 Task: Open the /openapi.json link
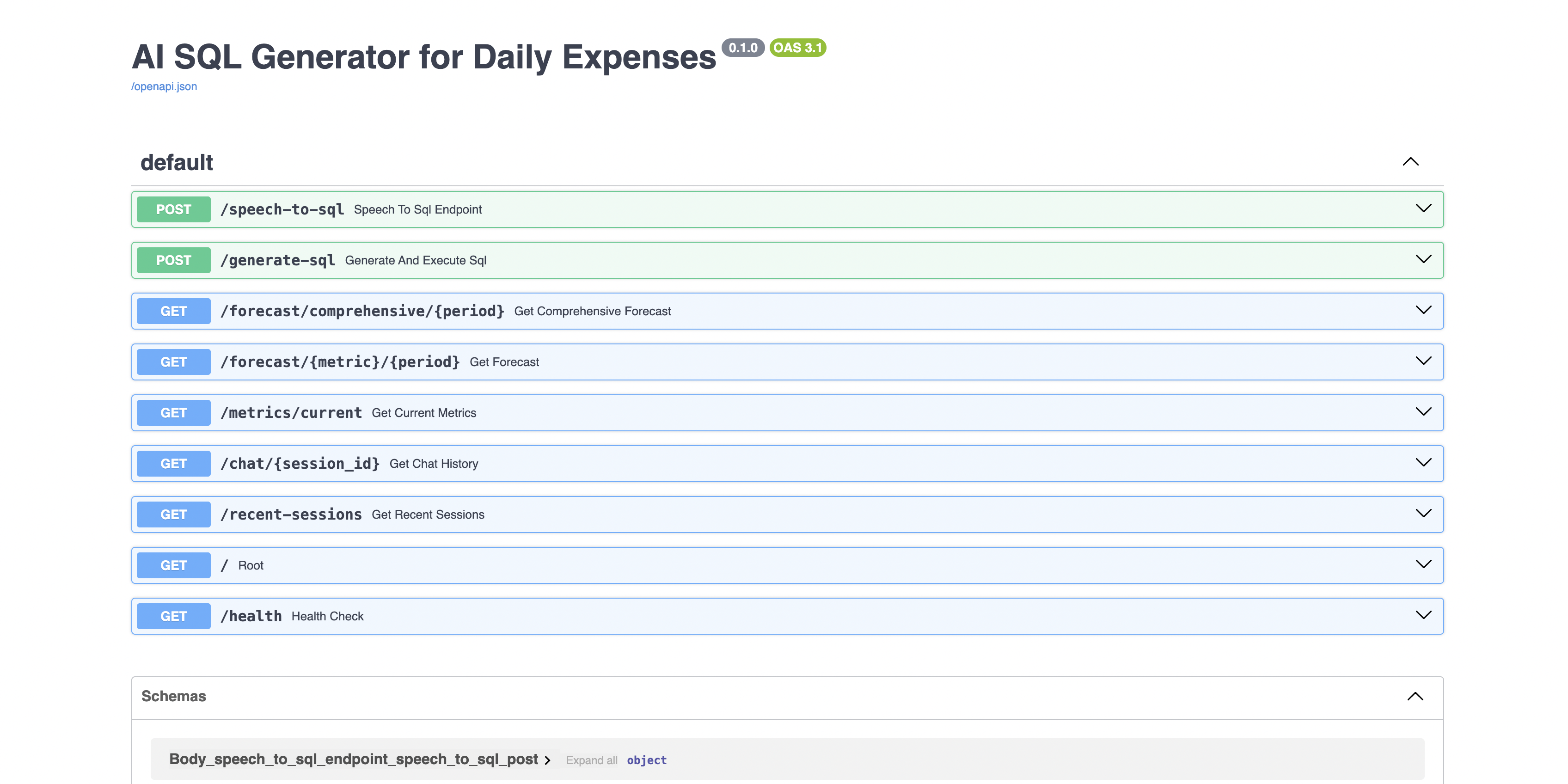(x=164, y=86)
